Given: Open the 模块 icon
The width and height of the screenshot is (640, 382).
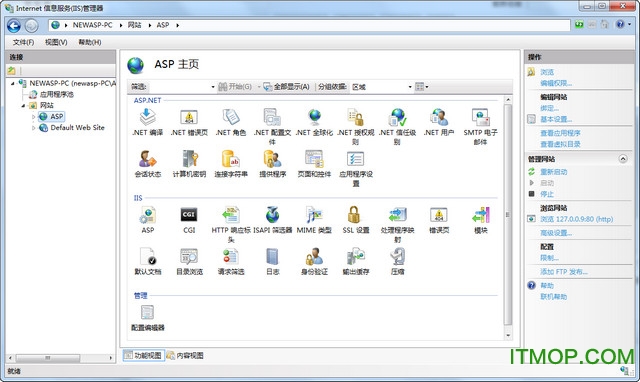Looking at the screenshot, I should (x=481, y=215).
